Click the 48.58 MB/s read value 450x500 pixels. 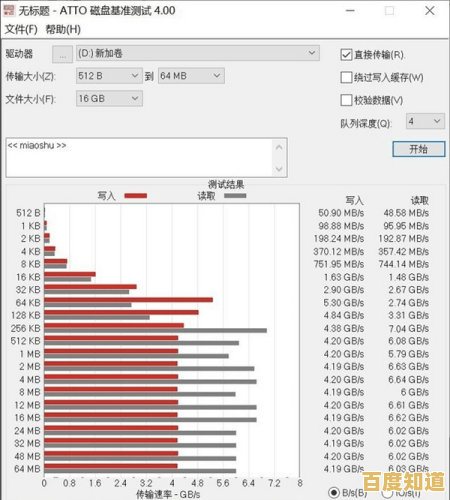click(x=406, y=213)
